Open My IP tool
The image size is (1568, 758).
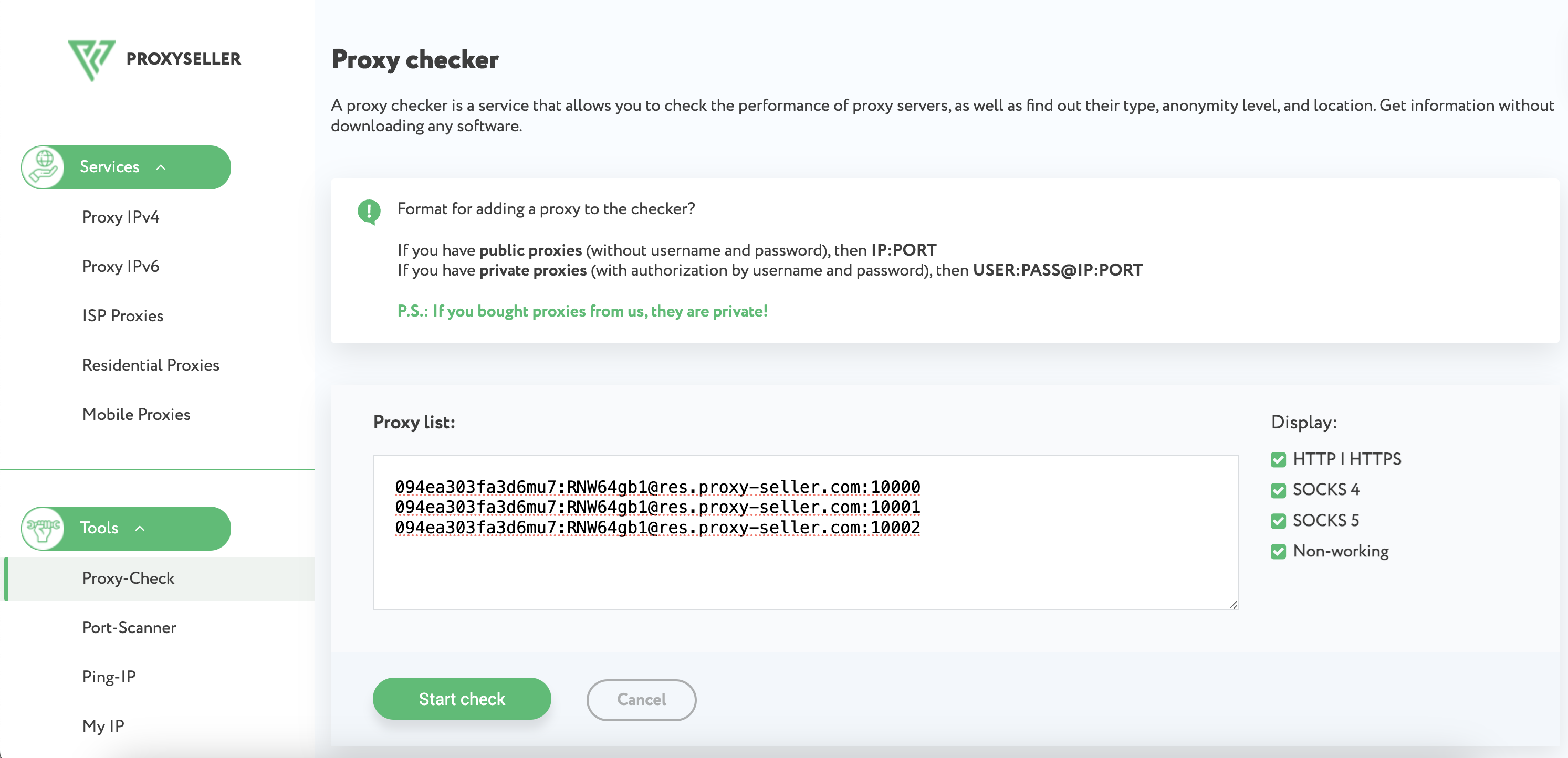click(103, 726)
